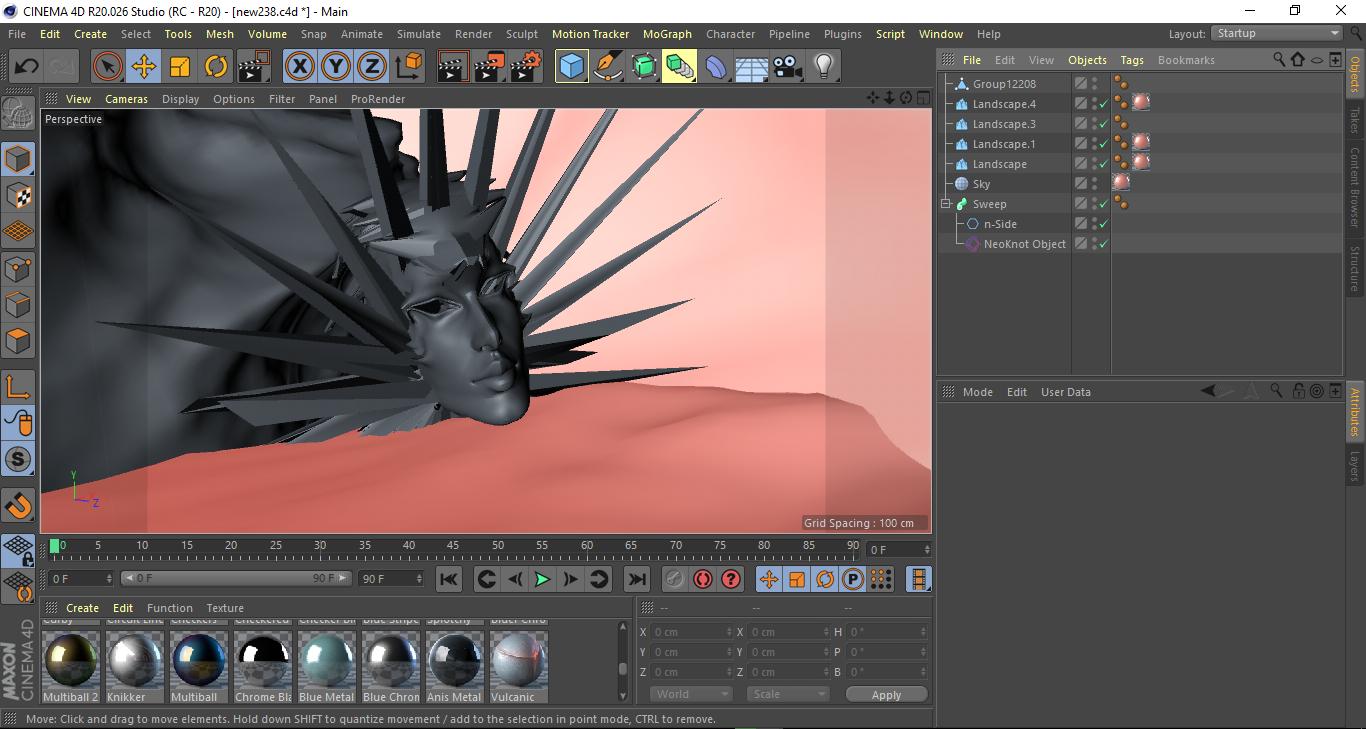Image resolution: width=1366 pixels, height=729 pixels.
Task: Open material manager Create menu
Action: coord(83,608)
